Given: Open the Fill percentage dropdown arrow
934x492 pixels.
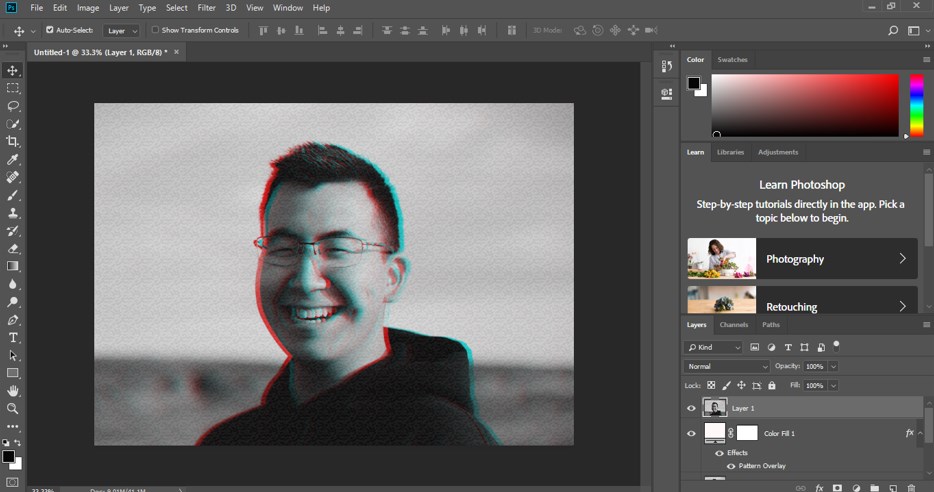Looking at the screenshot, I should 833,385.
